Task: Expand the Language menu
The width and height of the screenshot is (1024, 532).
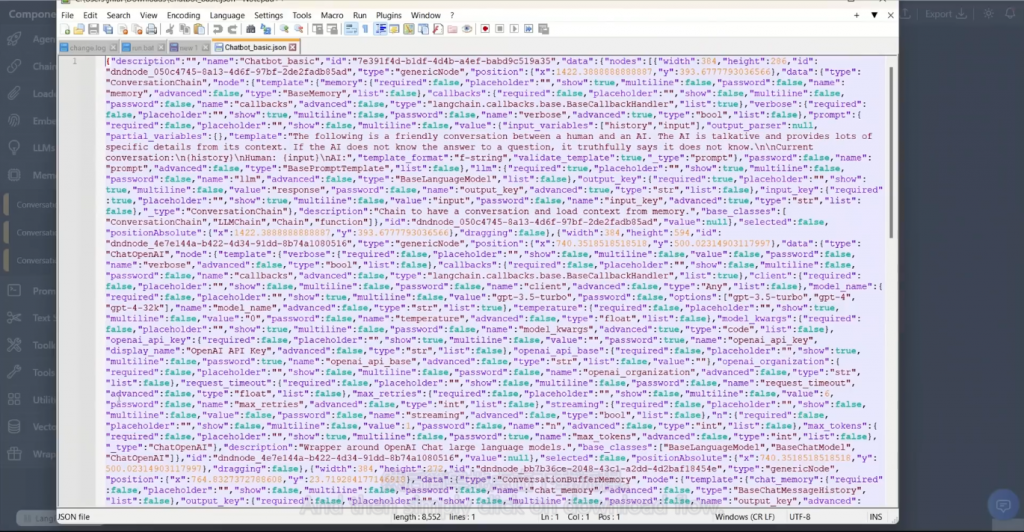Action: (x=227, y=16)
